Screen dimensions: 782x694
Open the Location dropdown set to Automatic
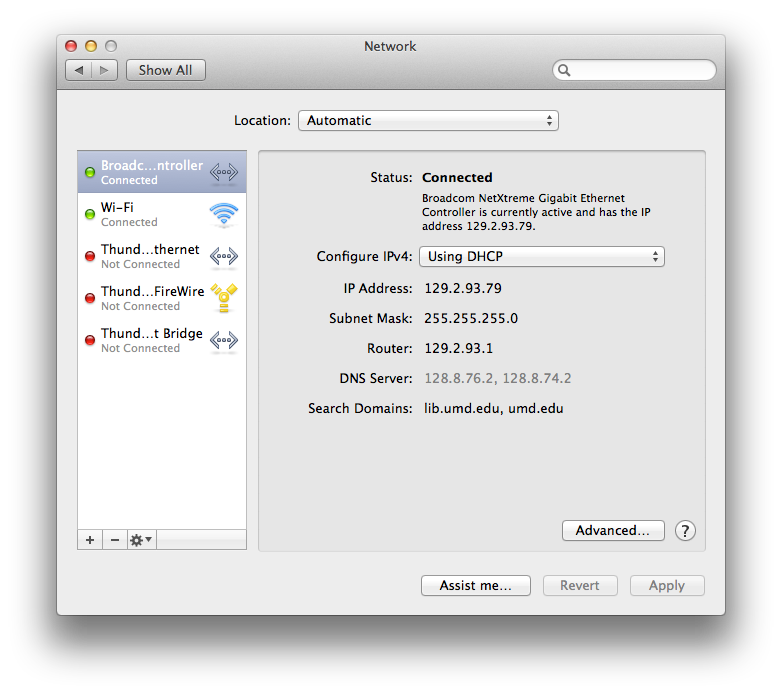pos(428,120)
